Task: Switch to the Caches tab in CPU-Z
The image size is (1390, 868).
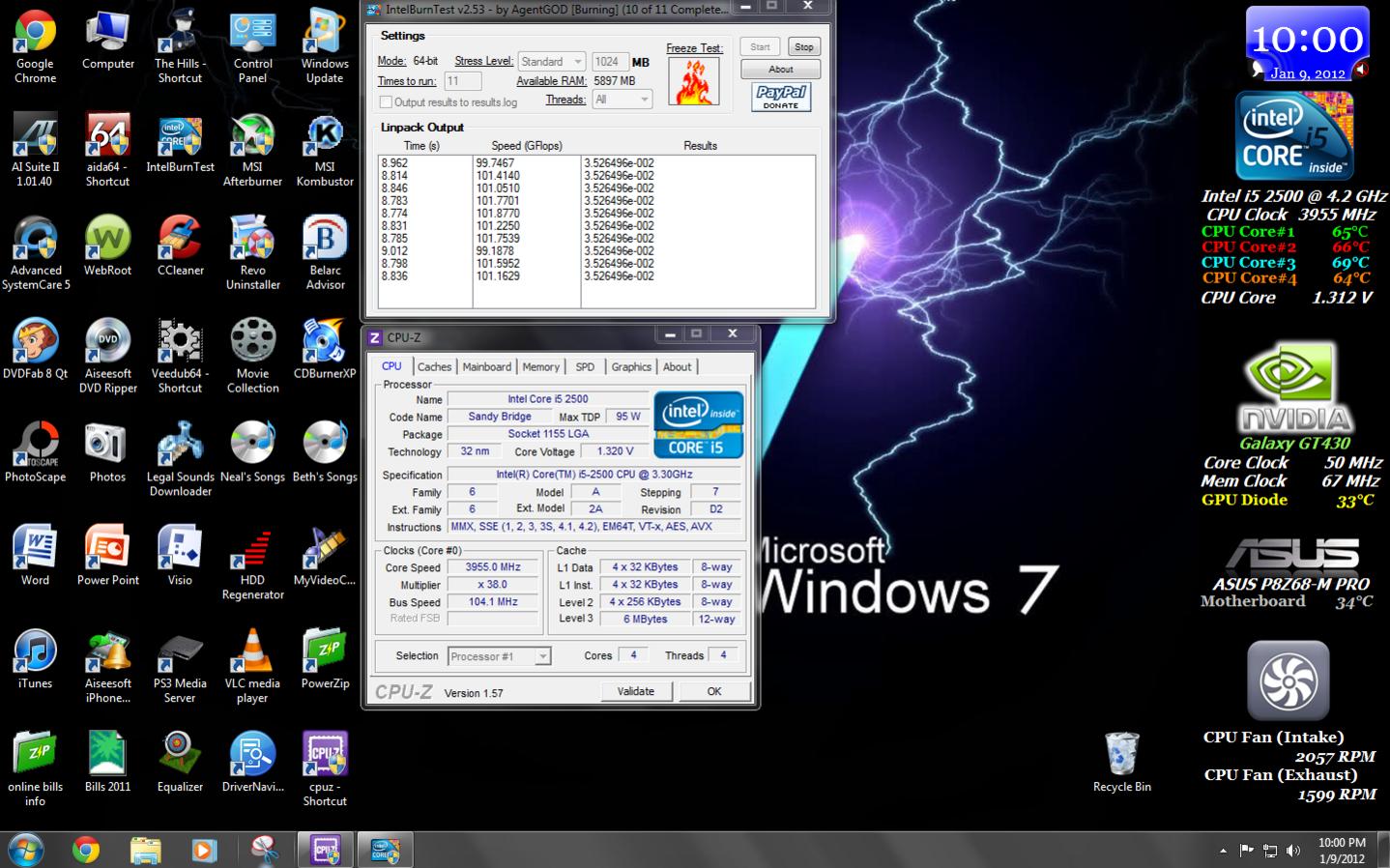Action: coord(434,366)
